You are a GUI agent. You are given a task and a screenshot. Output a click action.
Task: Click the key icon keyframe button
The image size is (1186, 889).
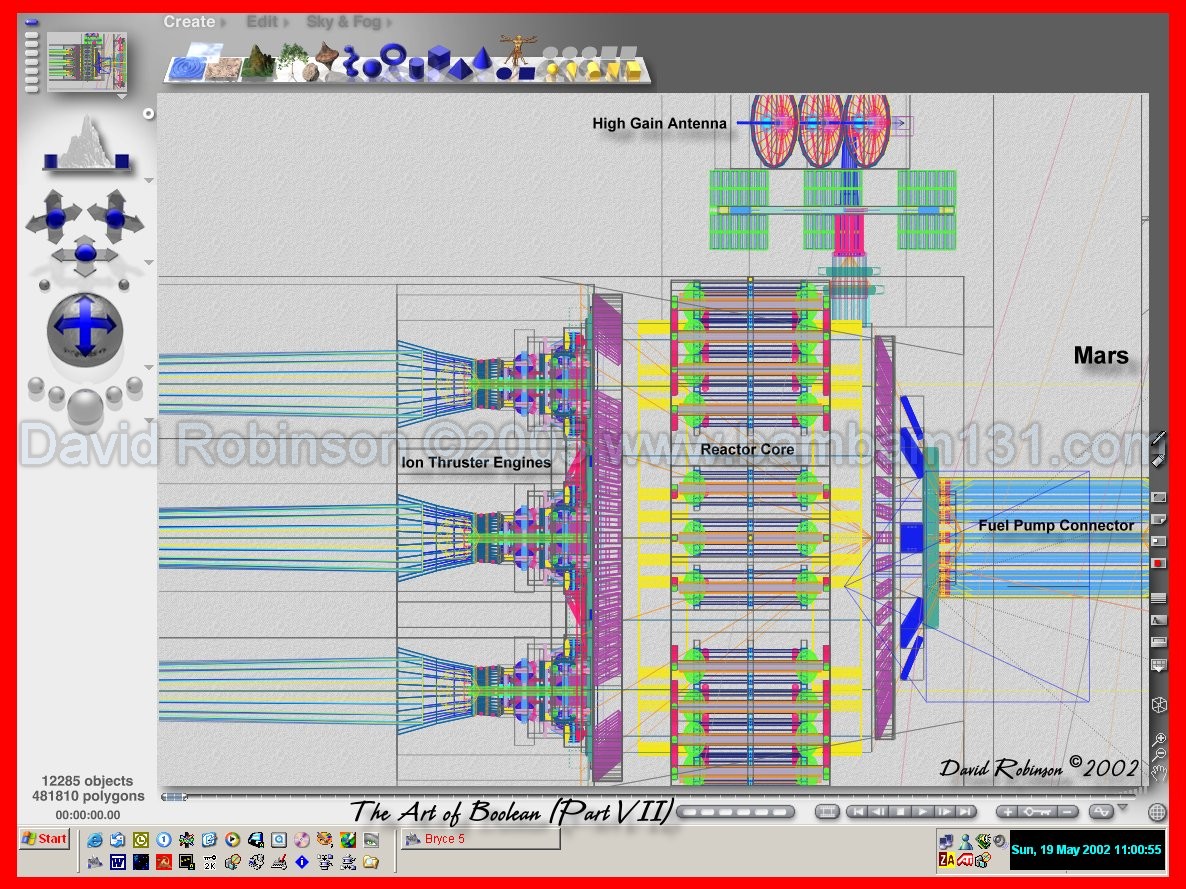click(1037, 812)
